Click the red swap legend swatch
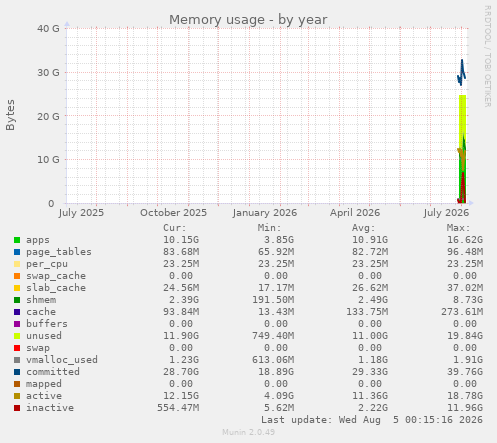 click(x=17, y=348)
